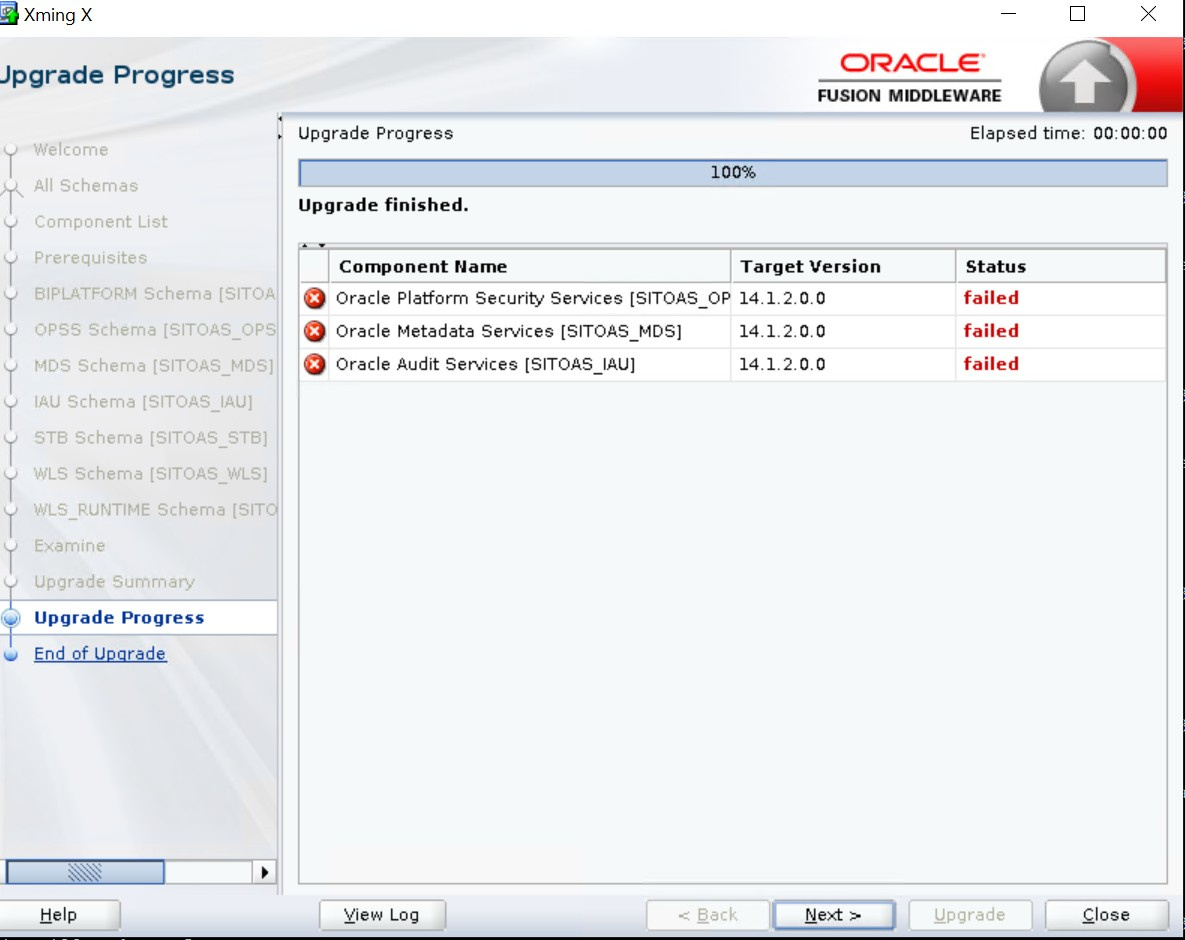The width and height of the screenshot is (1185, 940).
Task: Select the STB Schema step
Action: coord(151,438)
